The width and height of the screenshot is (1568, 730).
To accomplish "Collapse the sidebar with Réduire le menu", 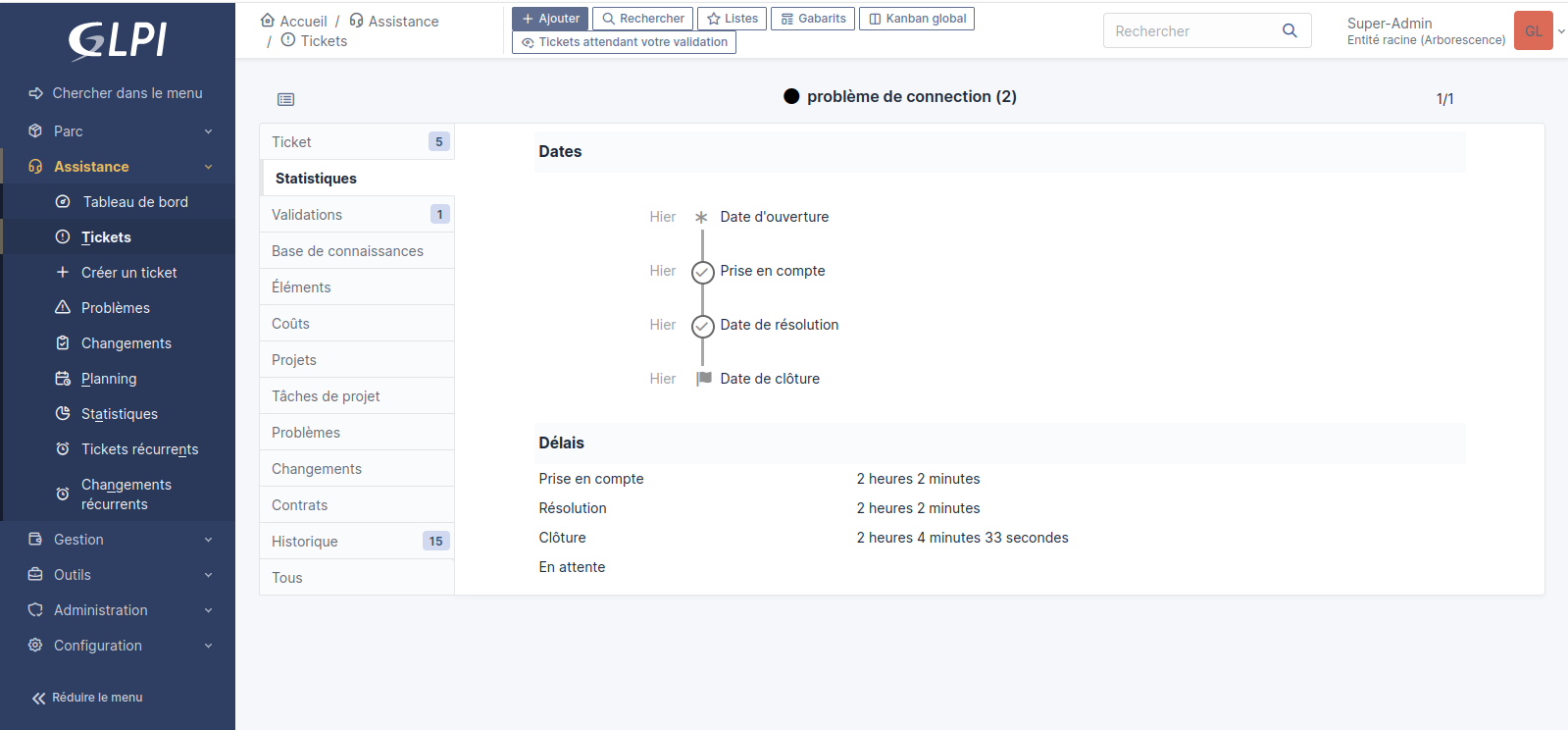I will (x=88, y=698).
